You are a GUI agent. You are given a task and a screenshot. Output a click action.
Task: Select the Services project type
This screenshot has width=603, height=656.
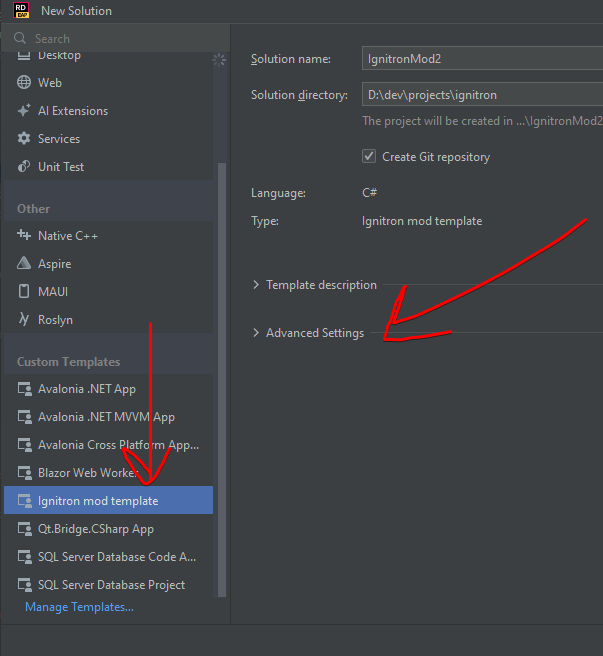pos(108,138)
